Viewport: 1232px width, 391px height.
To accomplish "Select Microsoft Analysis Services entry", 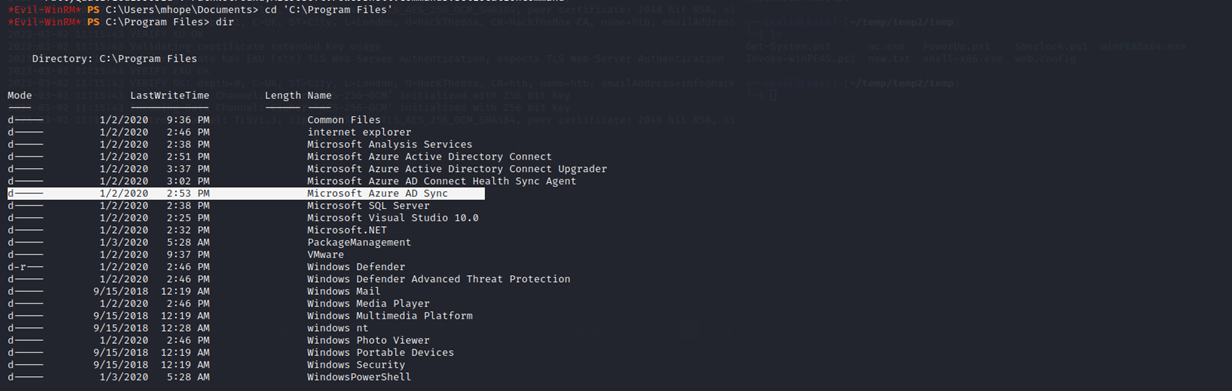I will point(389,145).
